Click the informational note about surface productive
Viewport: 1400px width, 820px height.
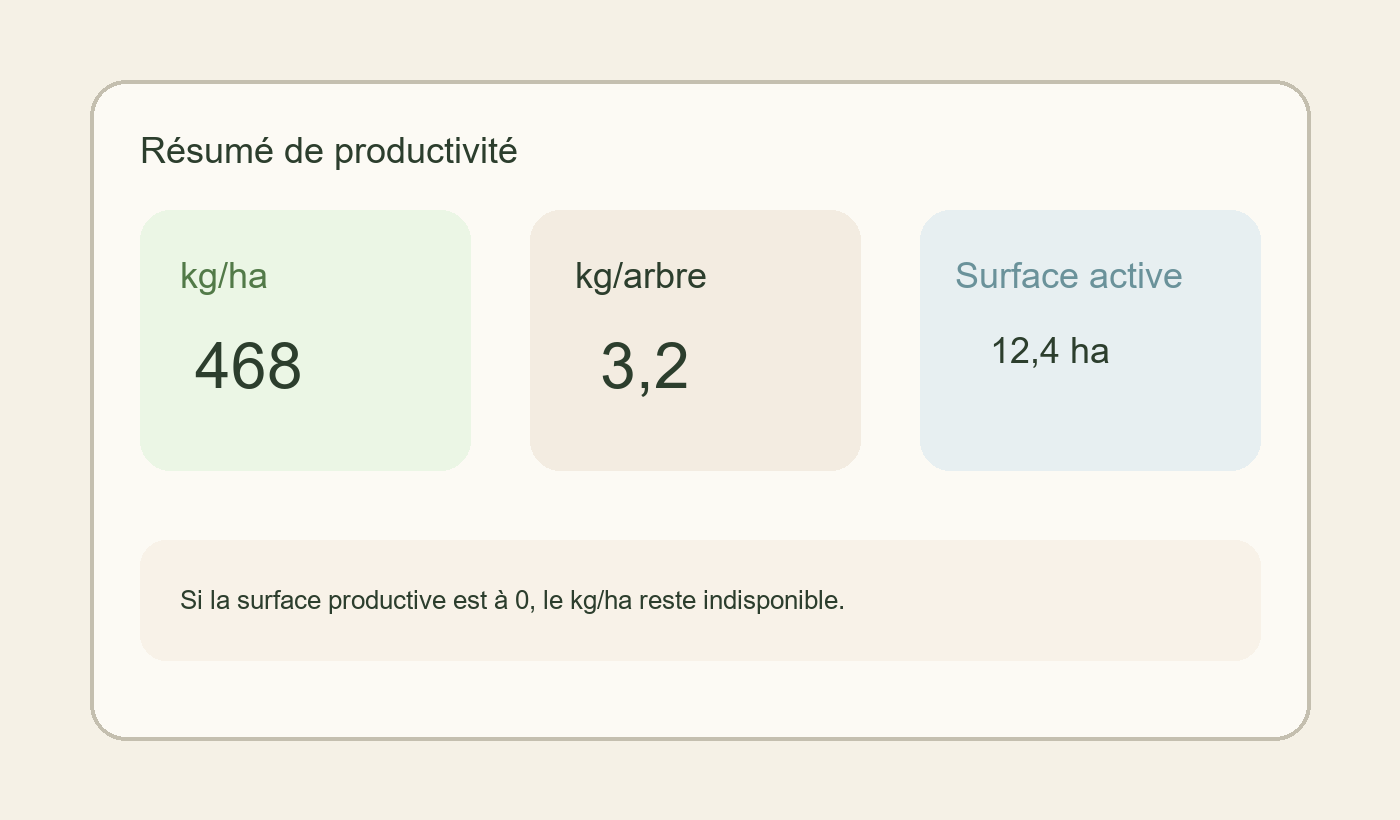tap(699, 600)
